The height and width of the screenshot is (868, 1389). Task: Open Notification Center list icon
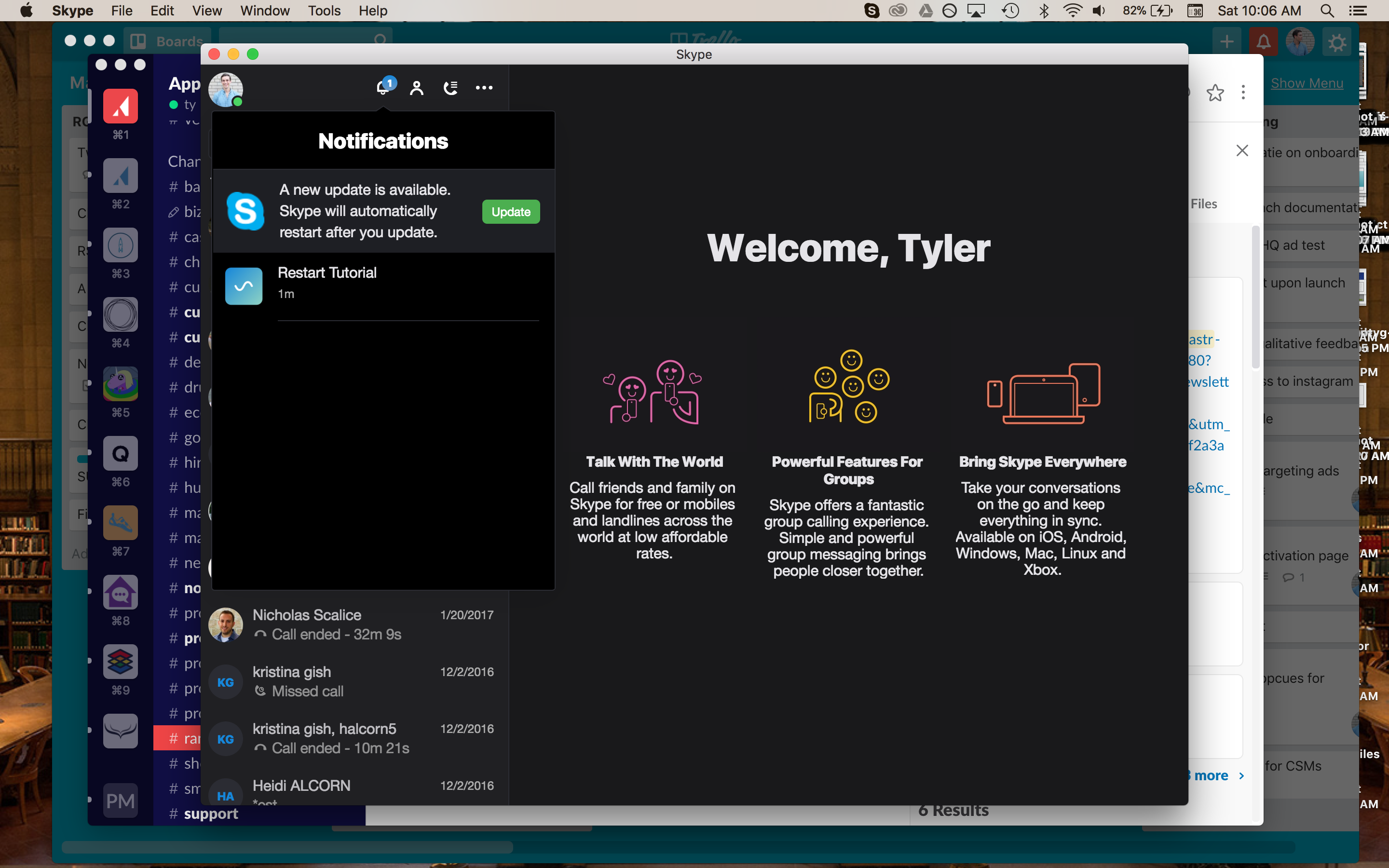pos(1358,10)
